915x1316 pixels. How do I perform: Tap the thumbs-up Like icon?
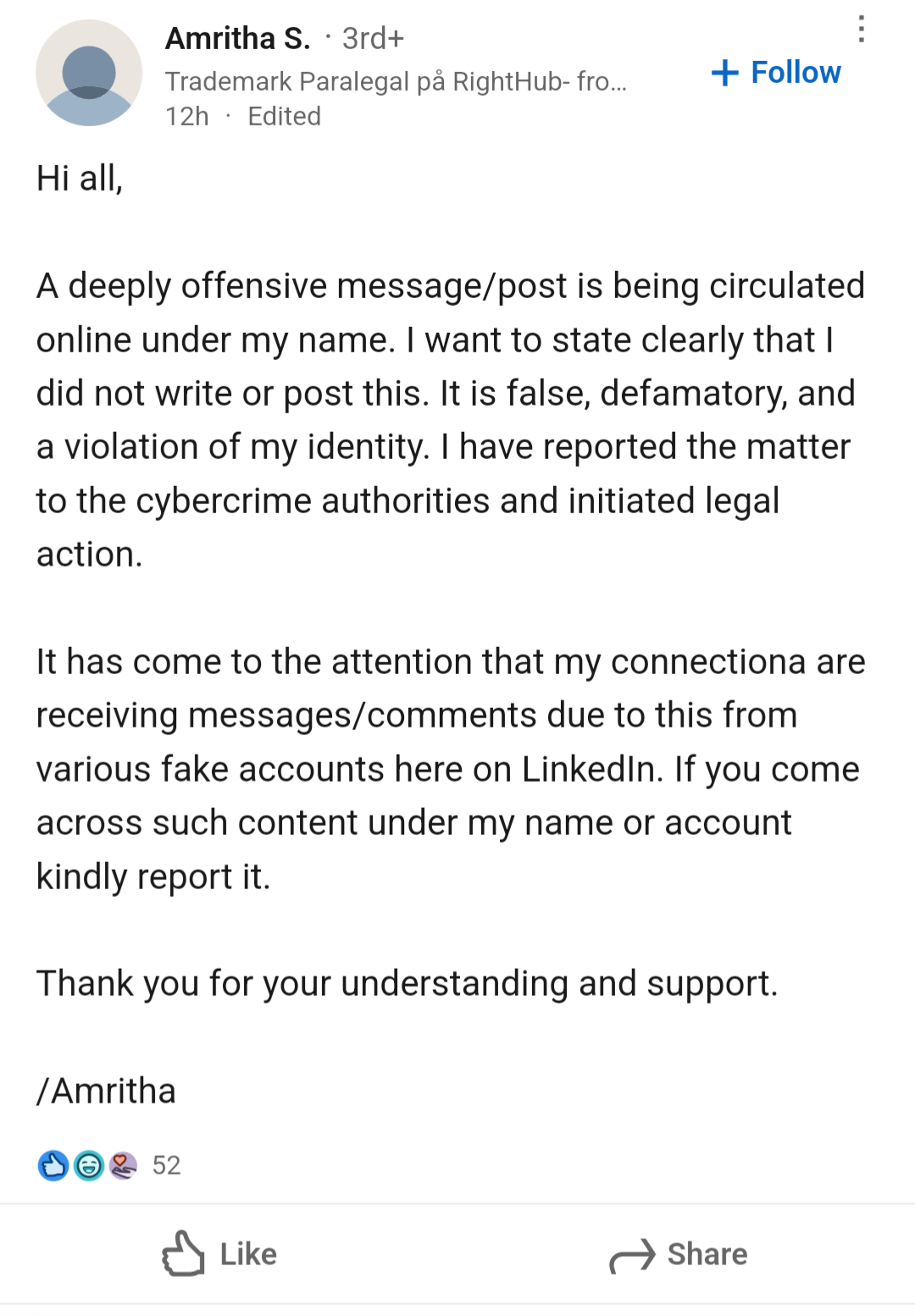coord(183,1254)
